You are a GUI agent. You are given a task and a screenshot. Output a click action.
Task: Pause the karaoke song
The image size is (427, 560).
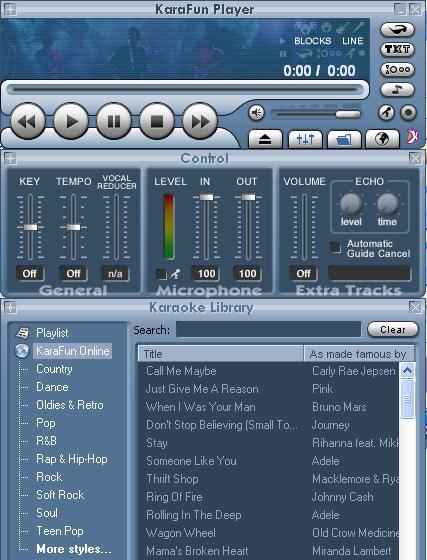114,121
